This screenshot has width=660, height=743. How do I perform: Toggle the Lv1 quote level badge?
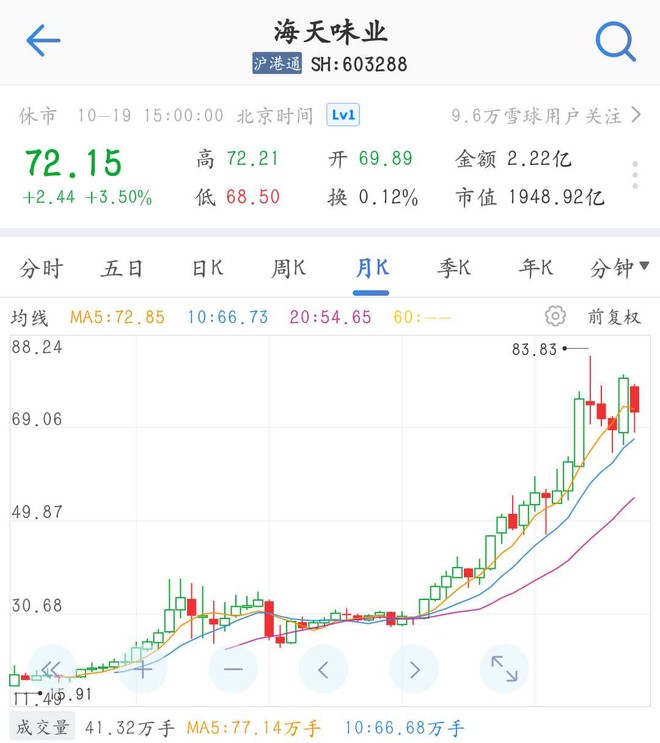343,116
